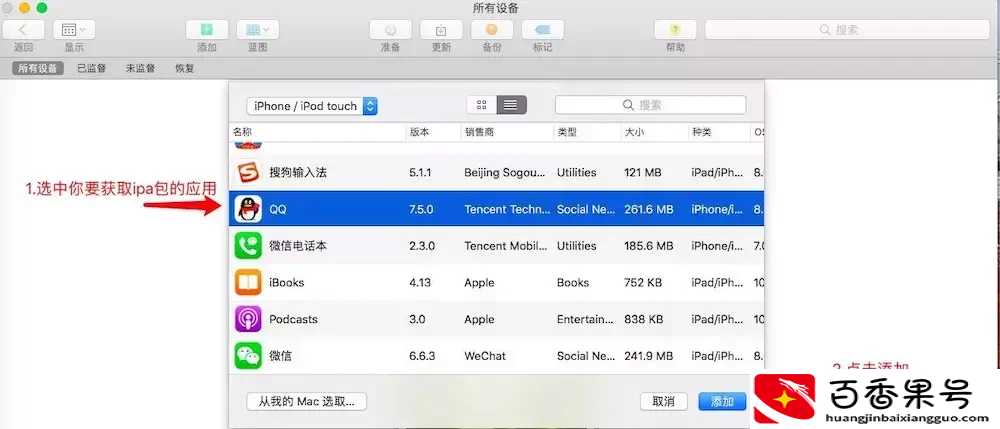Viewport: 1000px width, 429px height.
Task: Open the iPhone / iPod touch dropdown
Action: click(x=312, y=106)
